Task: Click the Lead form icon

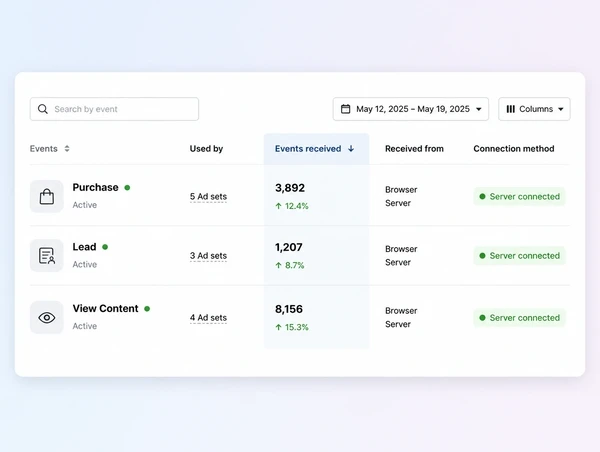Action: click(47, 256)
